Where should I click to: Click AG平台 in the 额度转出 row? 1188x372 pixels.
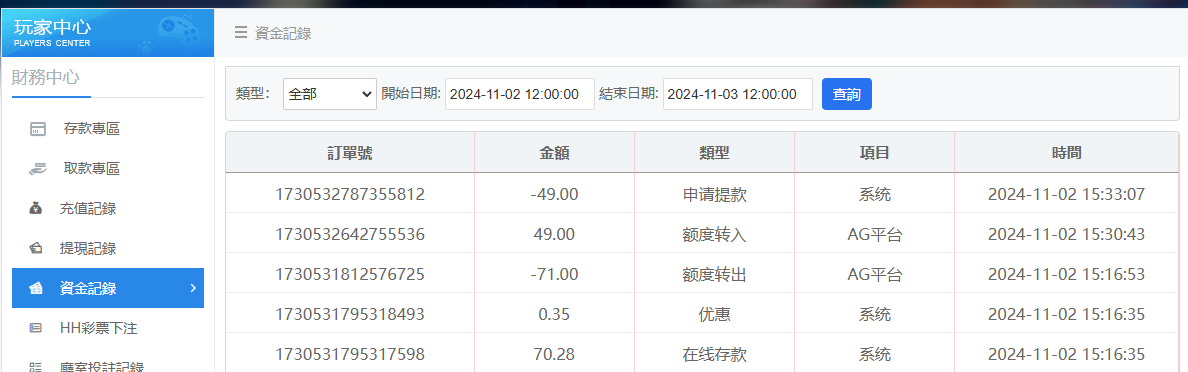[x=874, y=274]
